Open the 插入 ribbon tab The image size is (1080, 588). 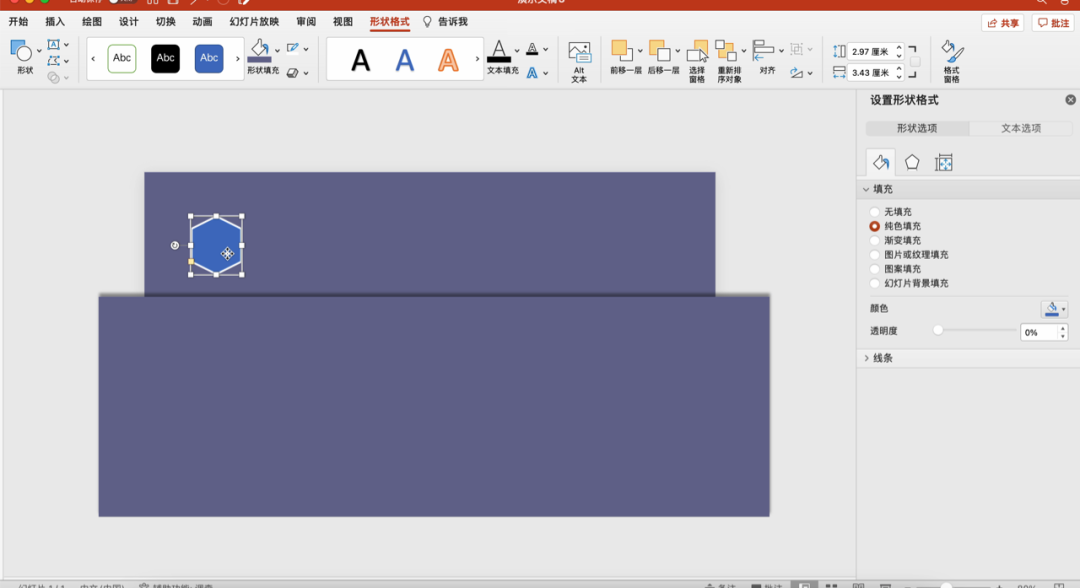55,22
